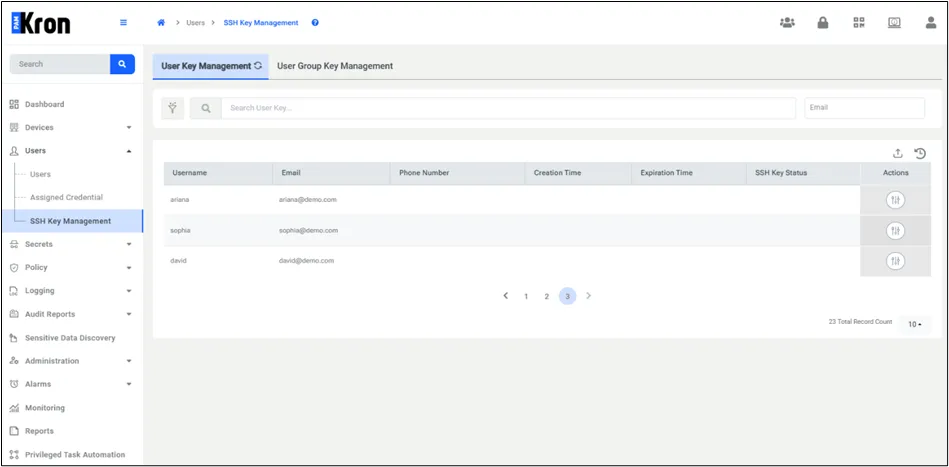Viewport: 949px width, 467px height.
Task: Click the filter icon beside search field
Action: click(173, 108)
